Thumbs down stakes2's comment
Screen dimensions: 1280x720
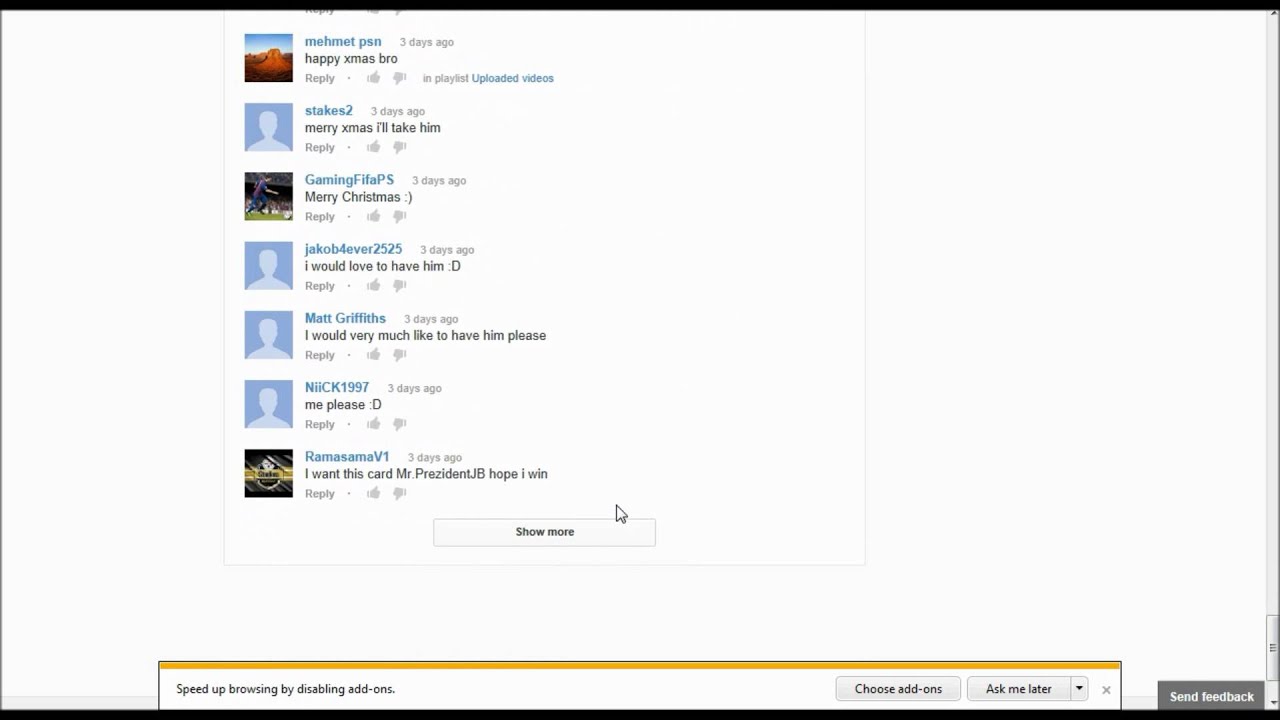[399, 147]
